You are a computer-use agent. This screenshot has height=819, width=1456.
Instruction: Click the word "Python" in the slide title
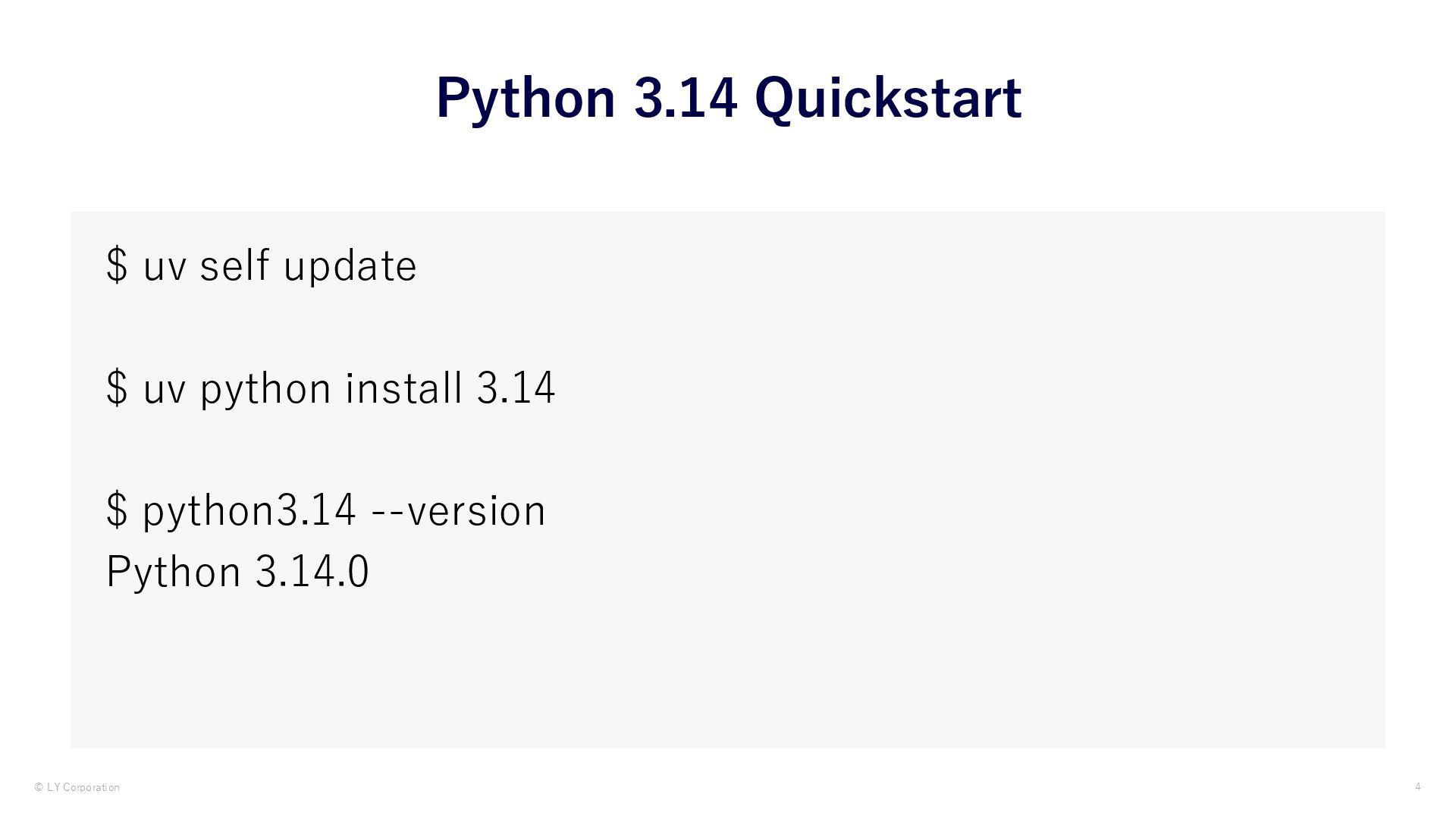(x=526, y=99)
